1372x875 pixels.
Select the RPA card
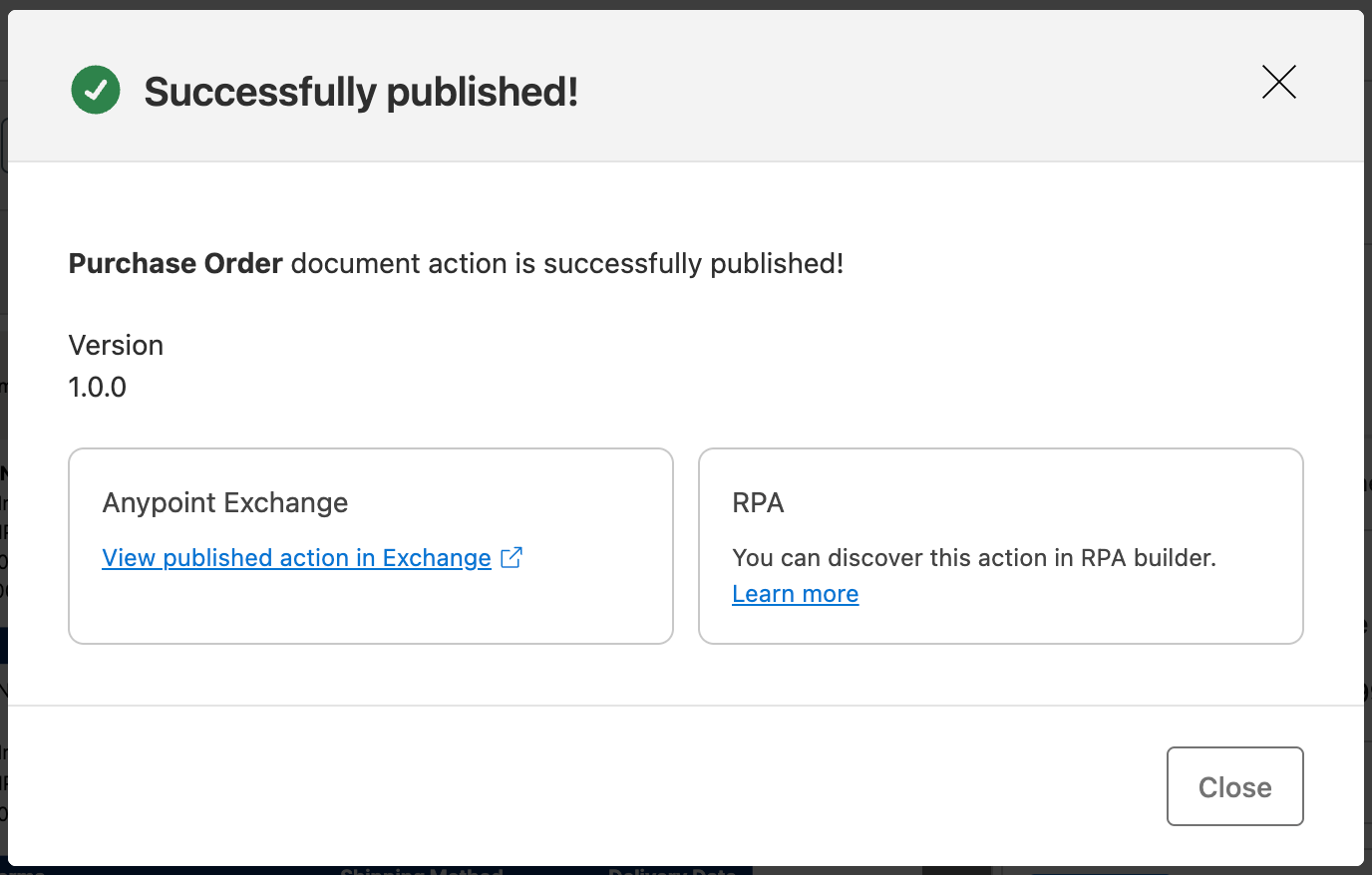(1000, 545)
